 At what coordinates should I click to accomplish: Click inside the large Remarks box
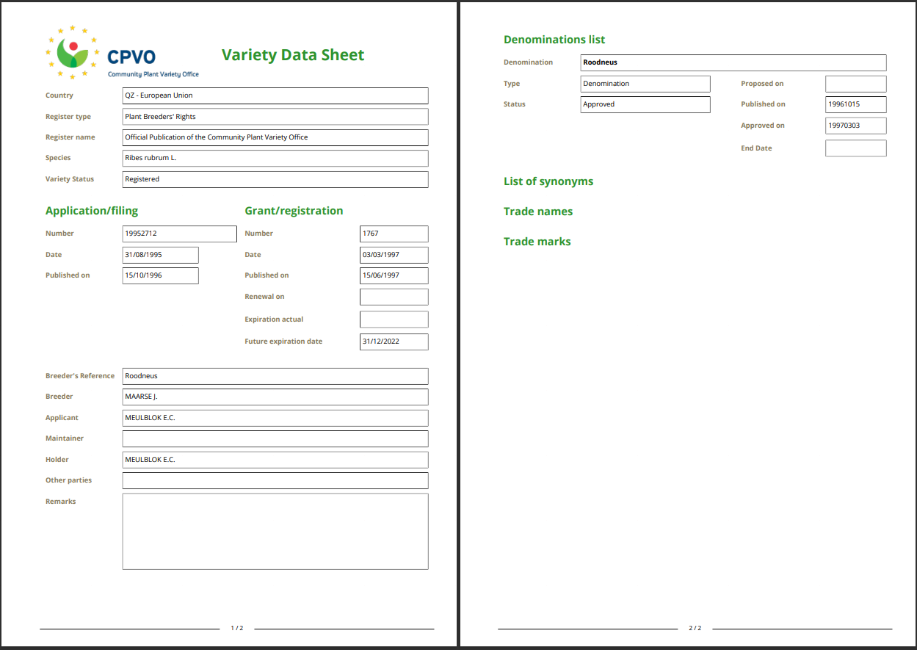click(275, 531)
